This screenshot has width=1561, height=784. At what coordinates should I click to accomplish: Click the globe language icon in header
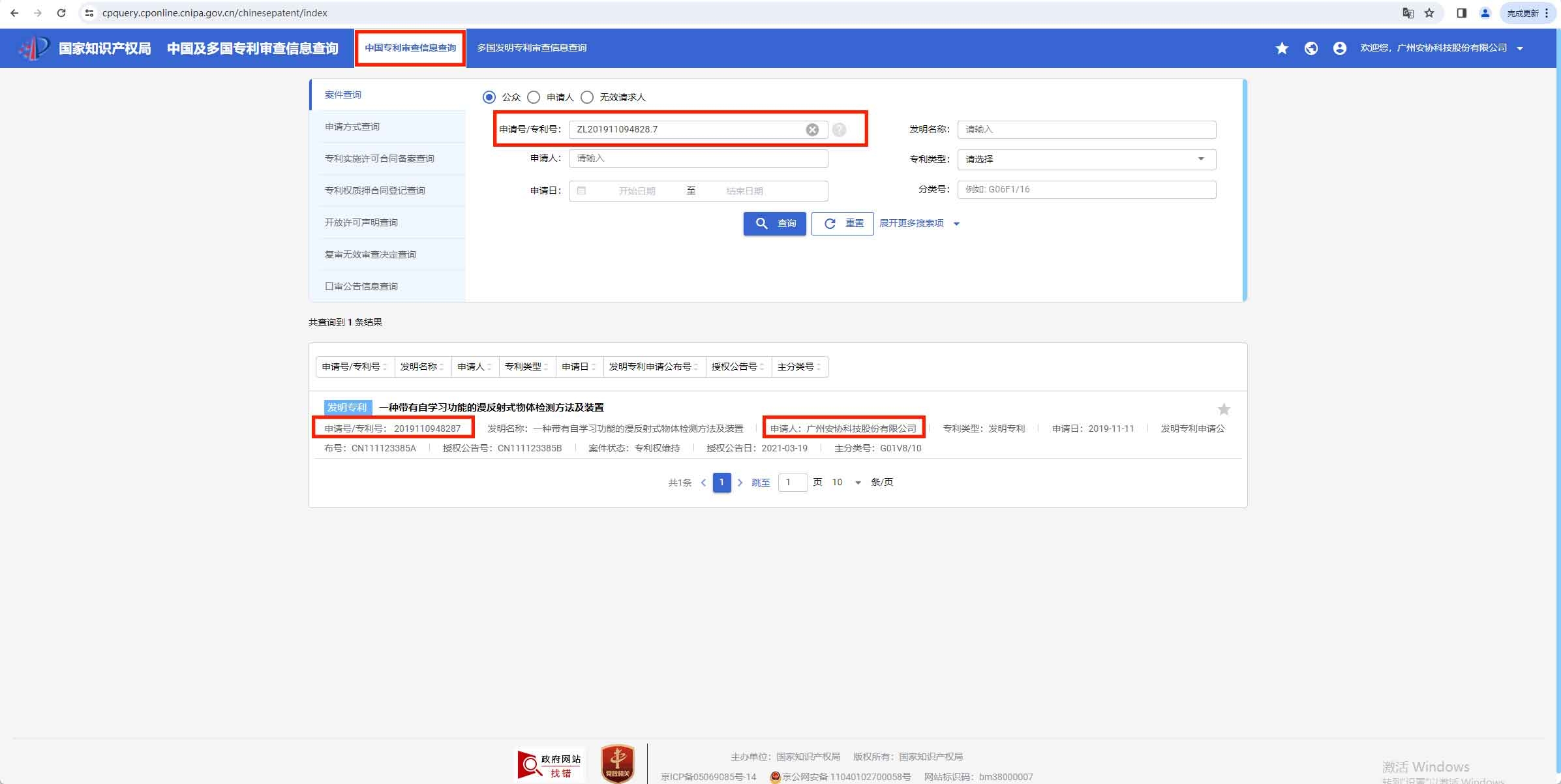[x=1311, y=48]
